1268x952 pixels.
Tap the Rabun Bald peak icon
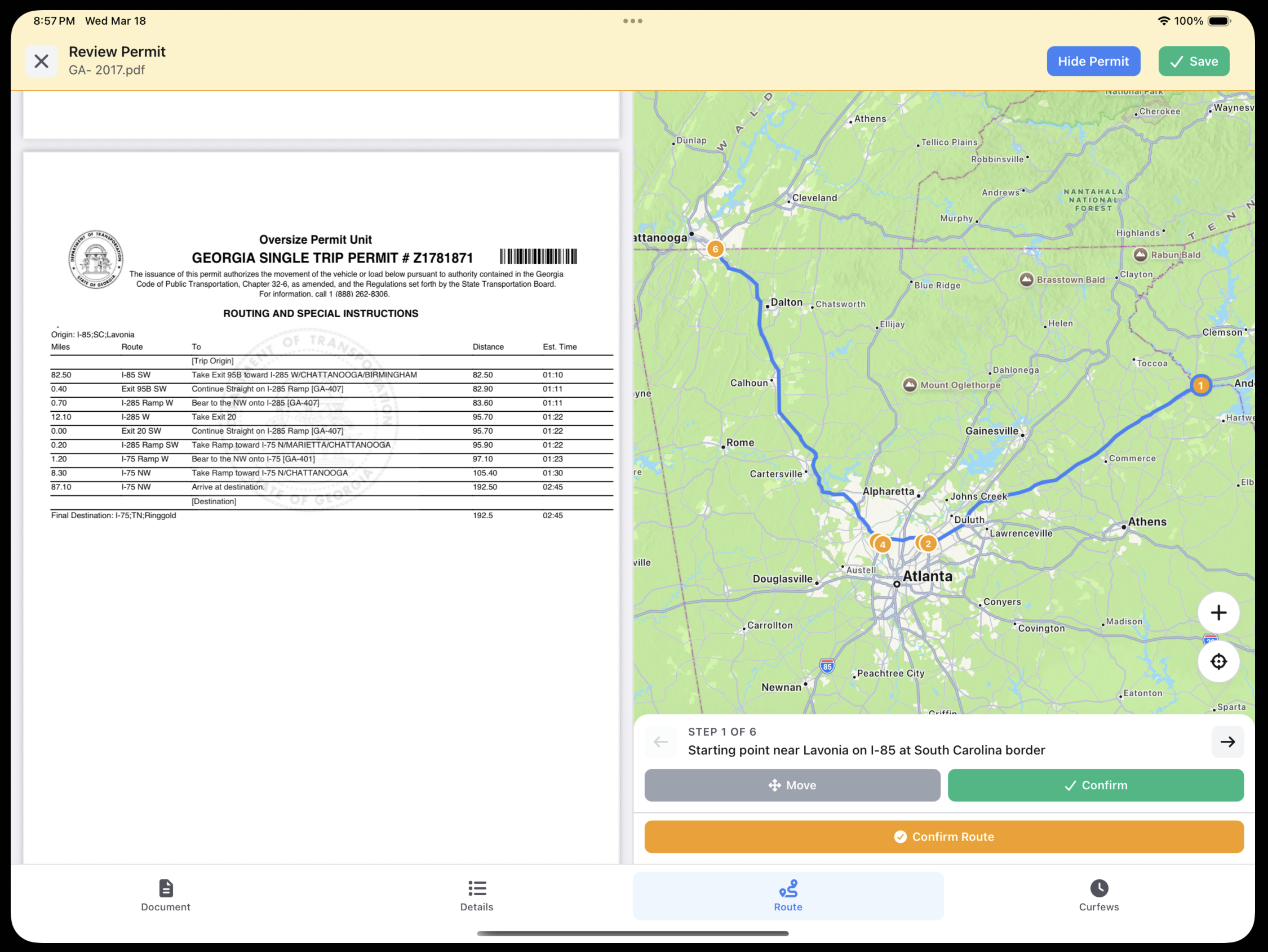click(x=1140, y=255)
